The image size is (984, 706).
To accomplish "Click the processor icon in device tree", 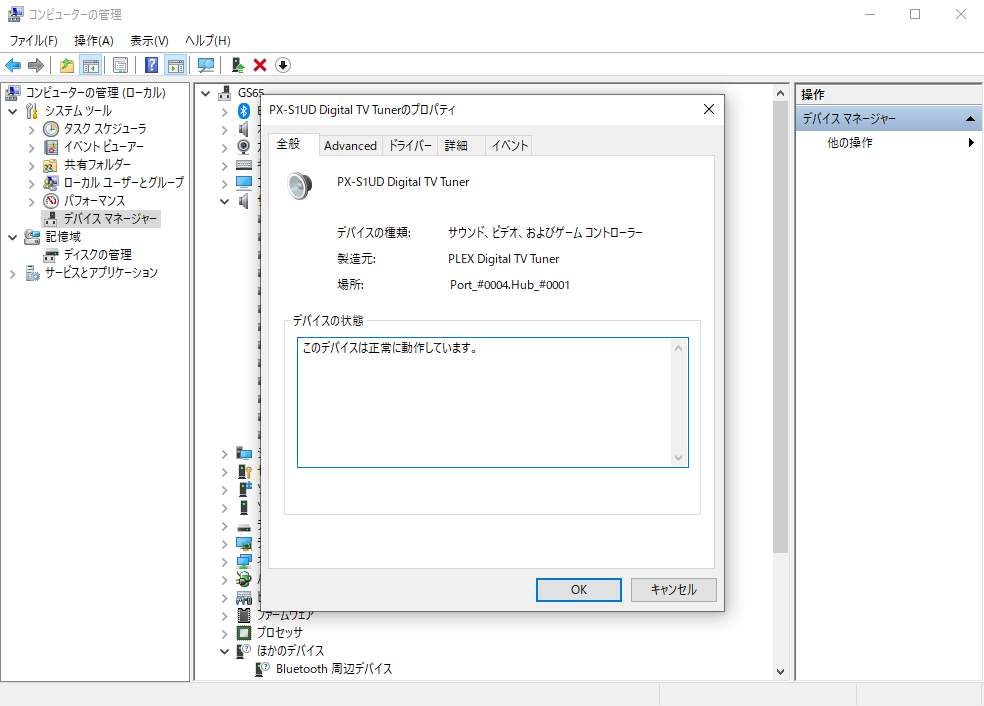I will click(x=243, y=633).
